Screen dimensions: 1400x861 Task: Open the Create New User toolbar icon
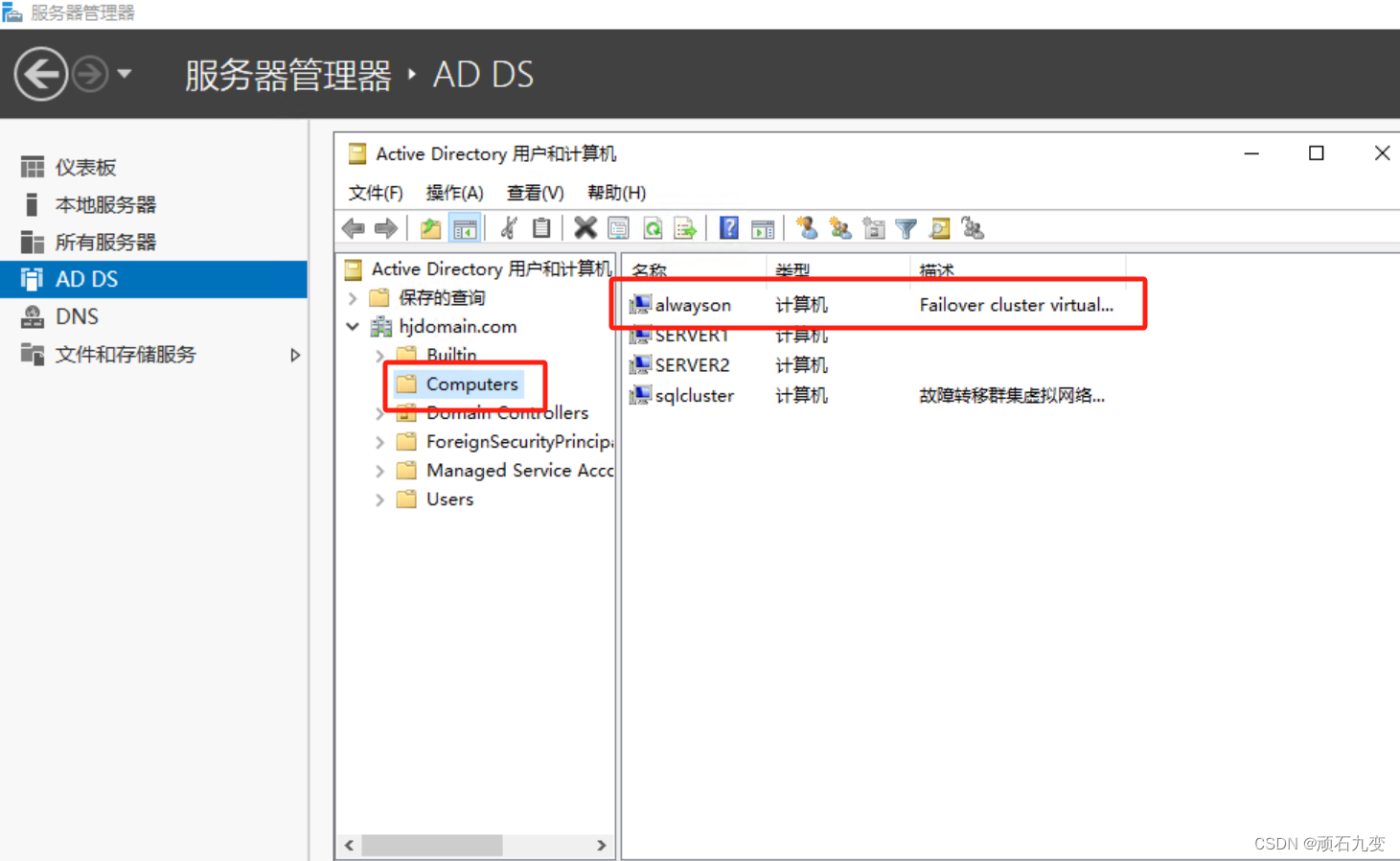pos(807,227)
